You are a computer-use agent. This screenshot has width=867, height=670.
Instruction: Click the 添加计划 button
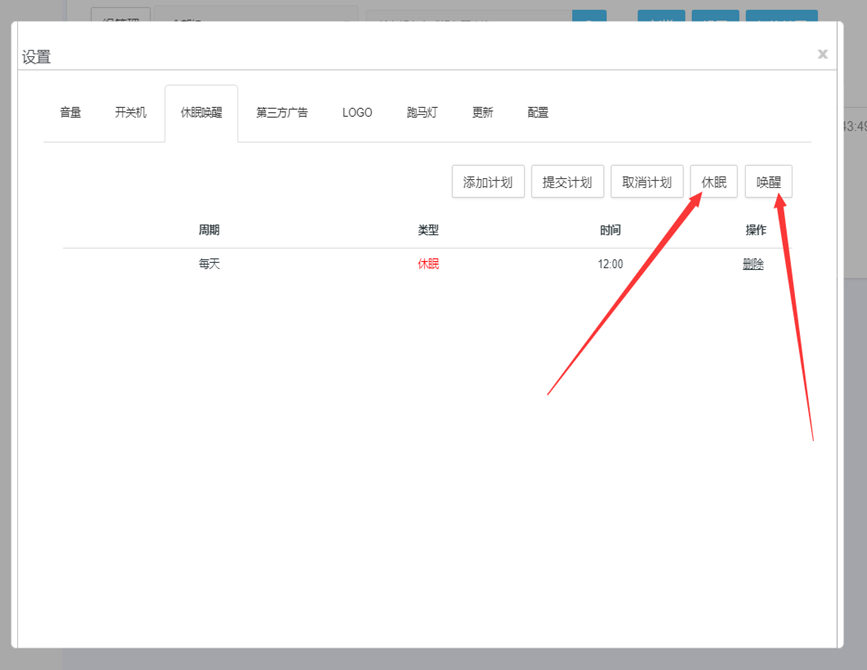tap(488, 182)
